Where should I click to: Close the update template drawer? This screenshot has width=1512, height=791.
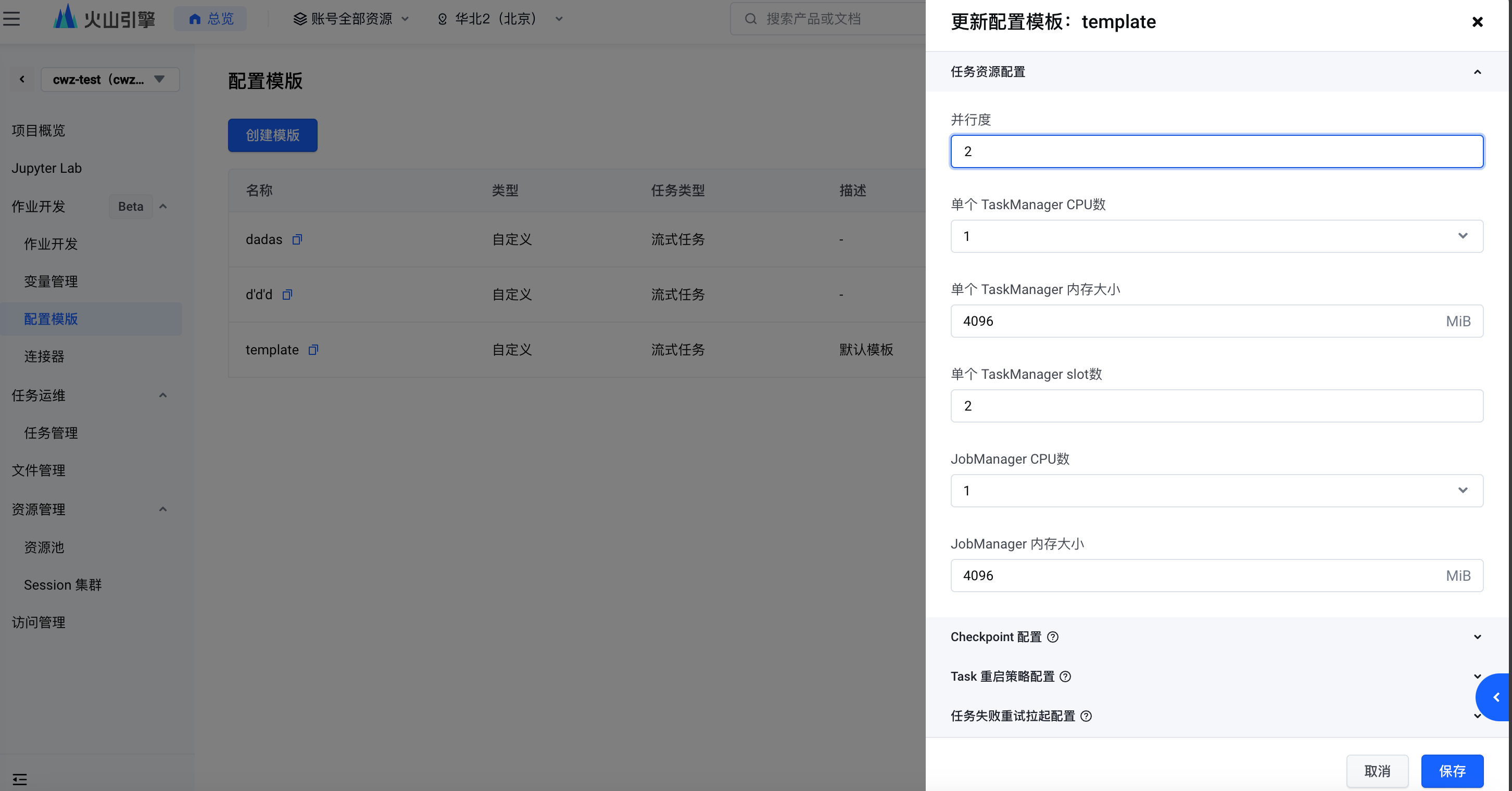(1477, 22)
